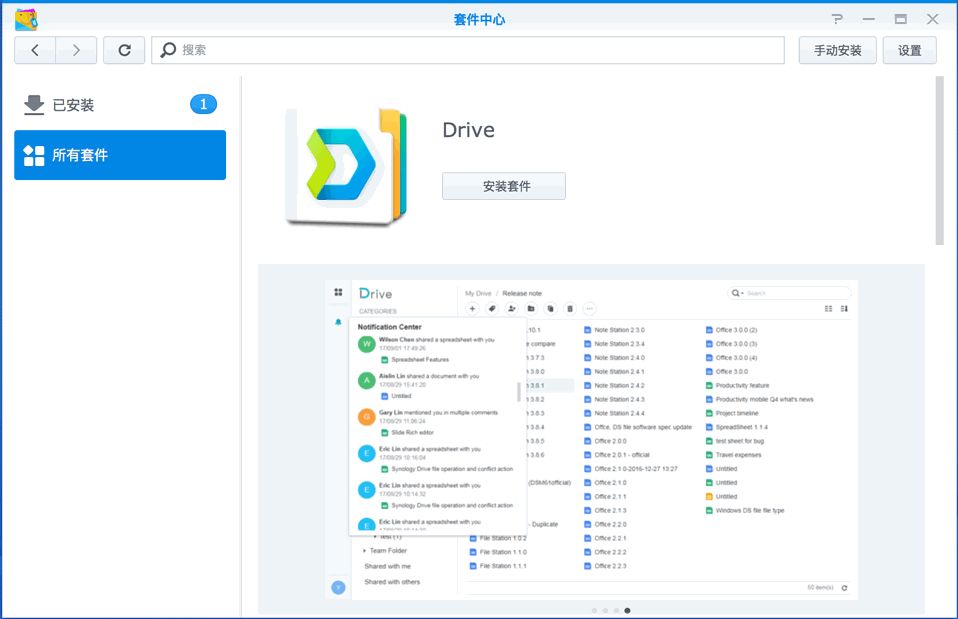Viewport: 958px width, 619px height.
Task: Click the 安装套件 button for Drive
Action: point(504,185)
